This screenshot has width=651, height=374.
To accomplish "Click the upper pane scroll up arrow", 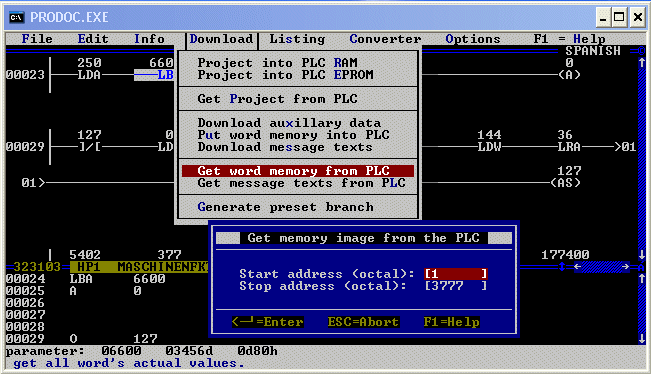I will pos(642,63).
